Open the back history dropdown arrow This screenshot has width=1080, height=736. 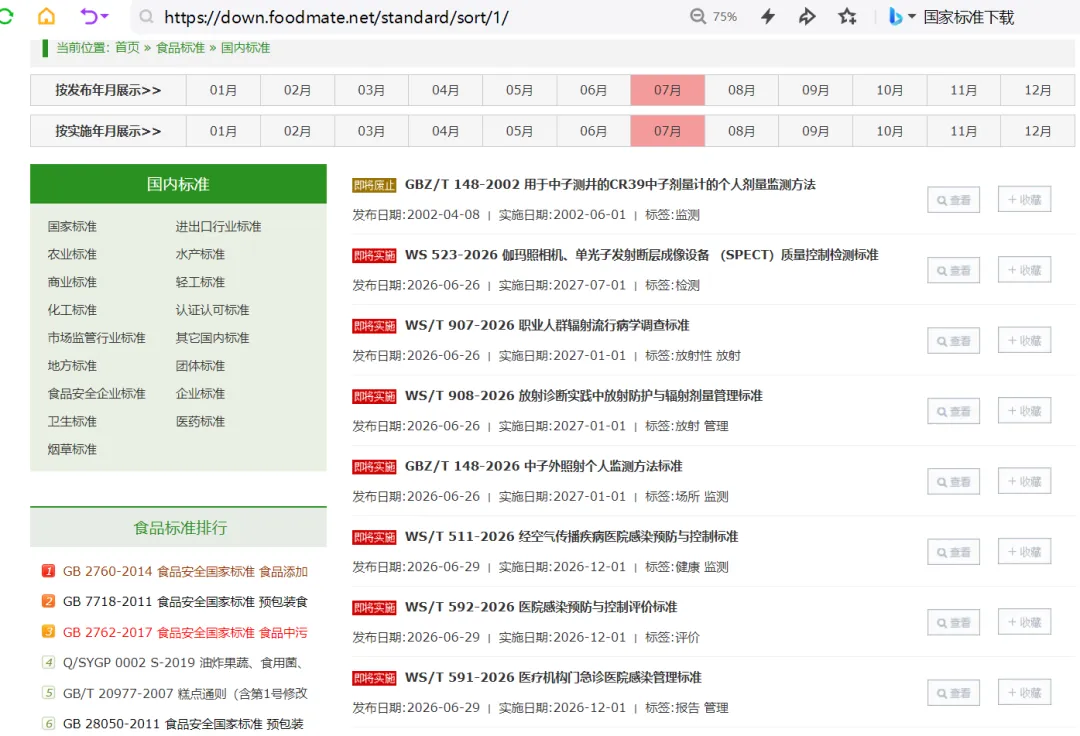point(105,16)
